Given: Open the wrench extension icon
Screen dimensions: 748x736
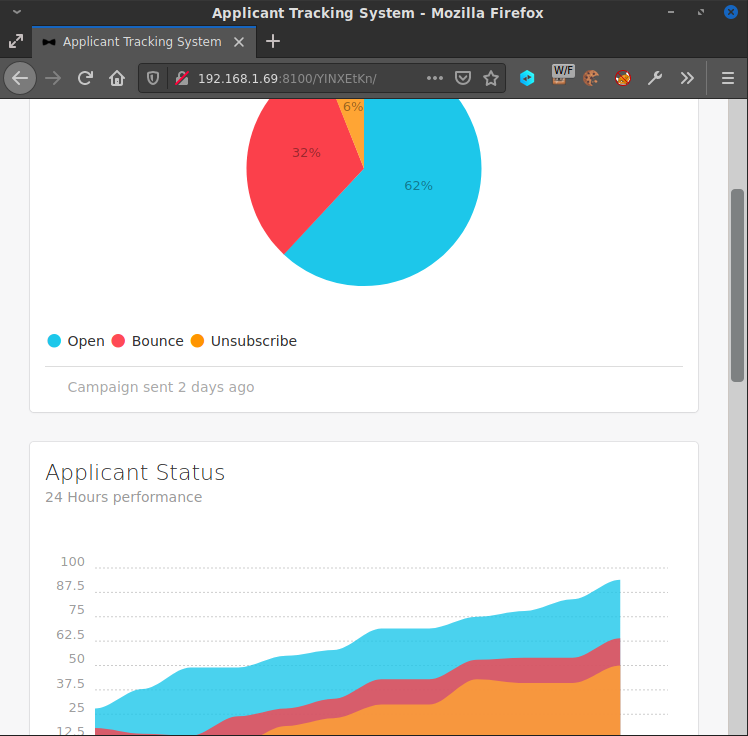Looking at the screenshot, I should [x=655, y=78].
